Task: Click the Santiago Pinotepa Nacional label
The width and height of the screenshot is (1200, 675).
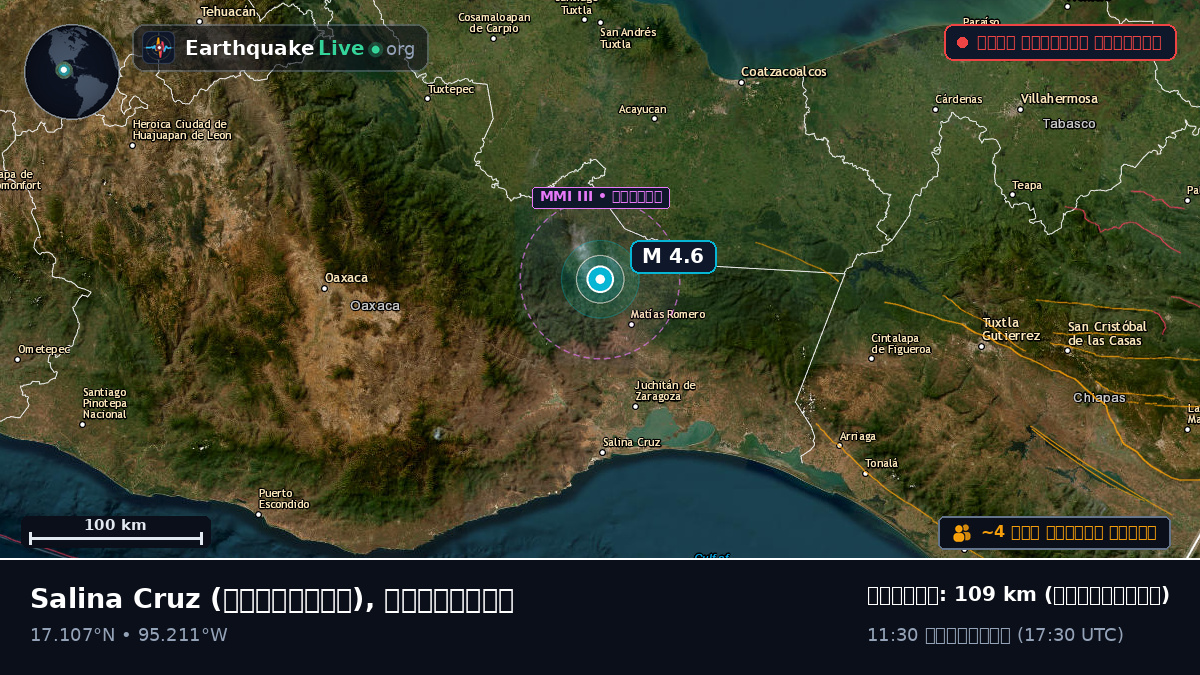Action: (x=105, y=403)
